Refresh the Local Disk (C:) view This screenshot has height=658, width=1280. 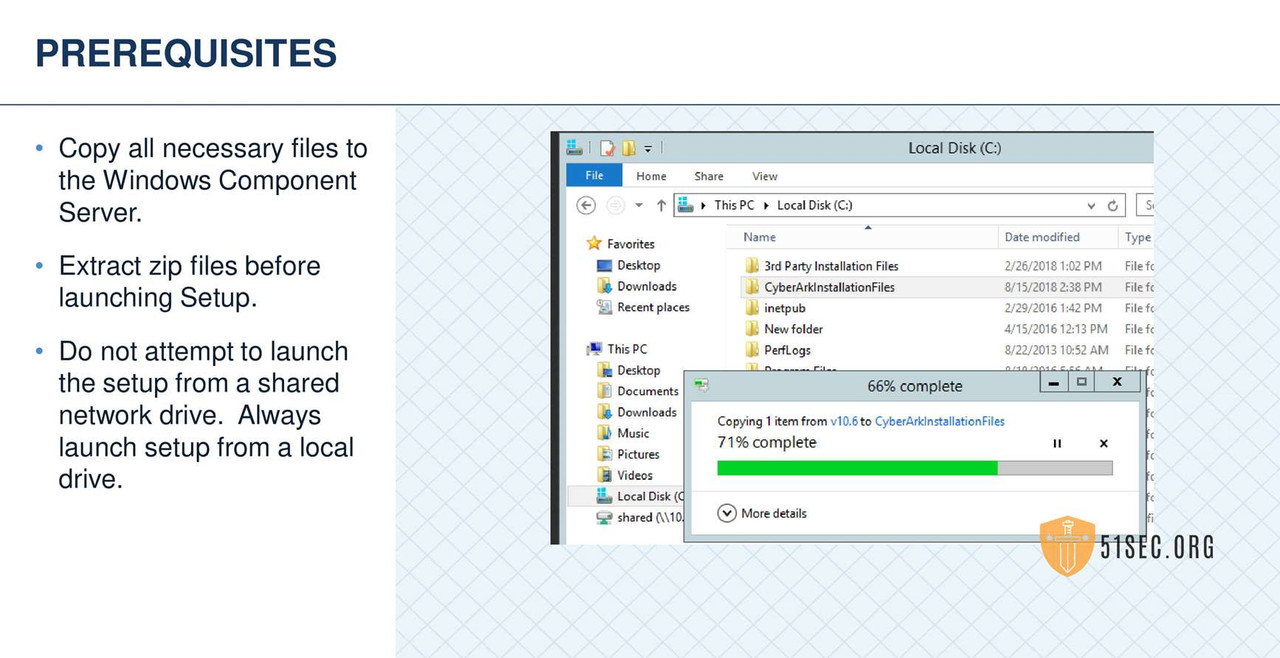click(1113, 206)
